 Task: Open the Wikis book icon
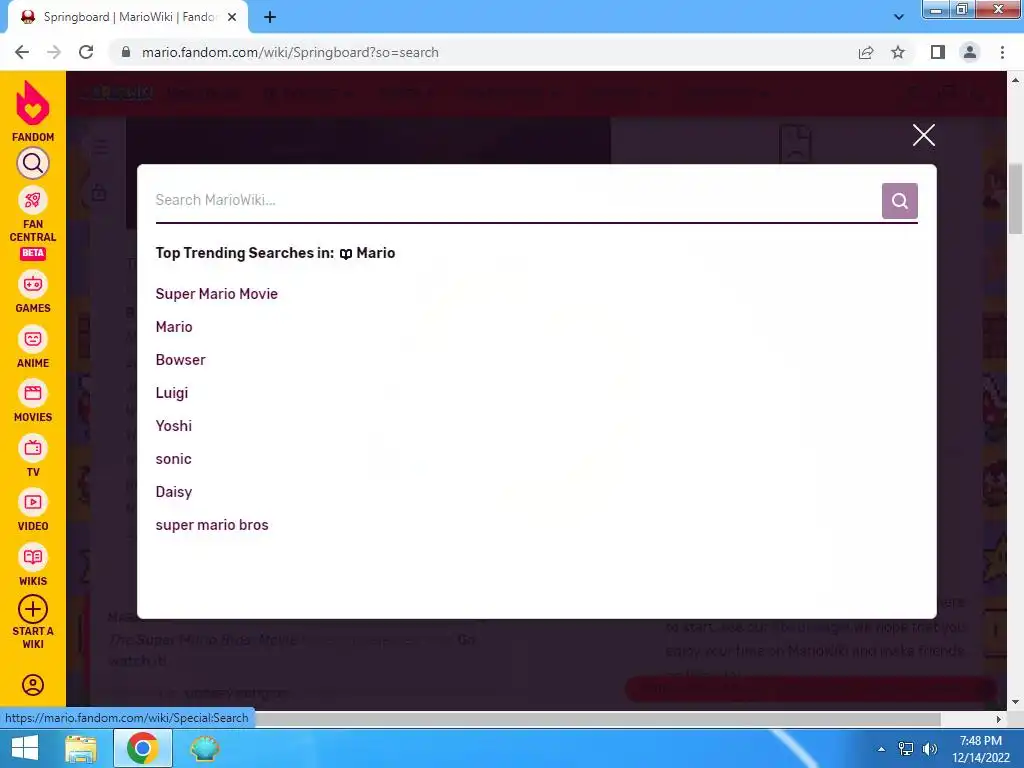click(x=33, y=557)
